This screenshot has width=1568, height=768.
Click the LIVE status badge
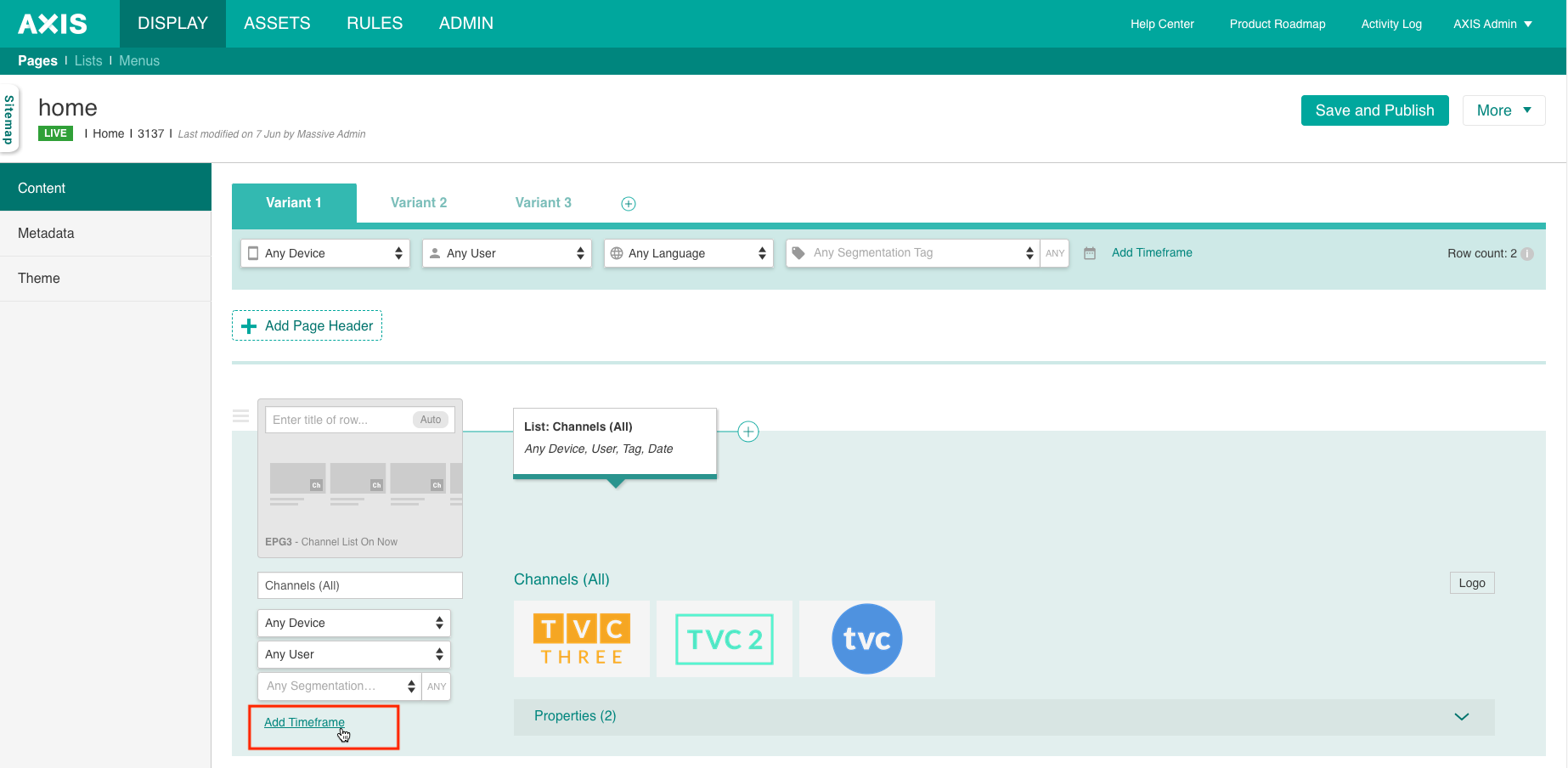pyautogui.click(x=55, y=133)
